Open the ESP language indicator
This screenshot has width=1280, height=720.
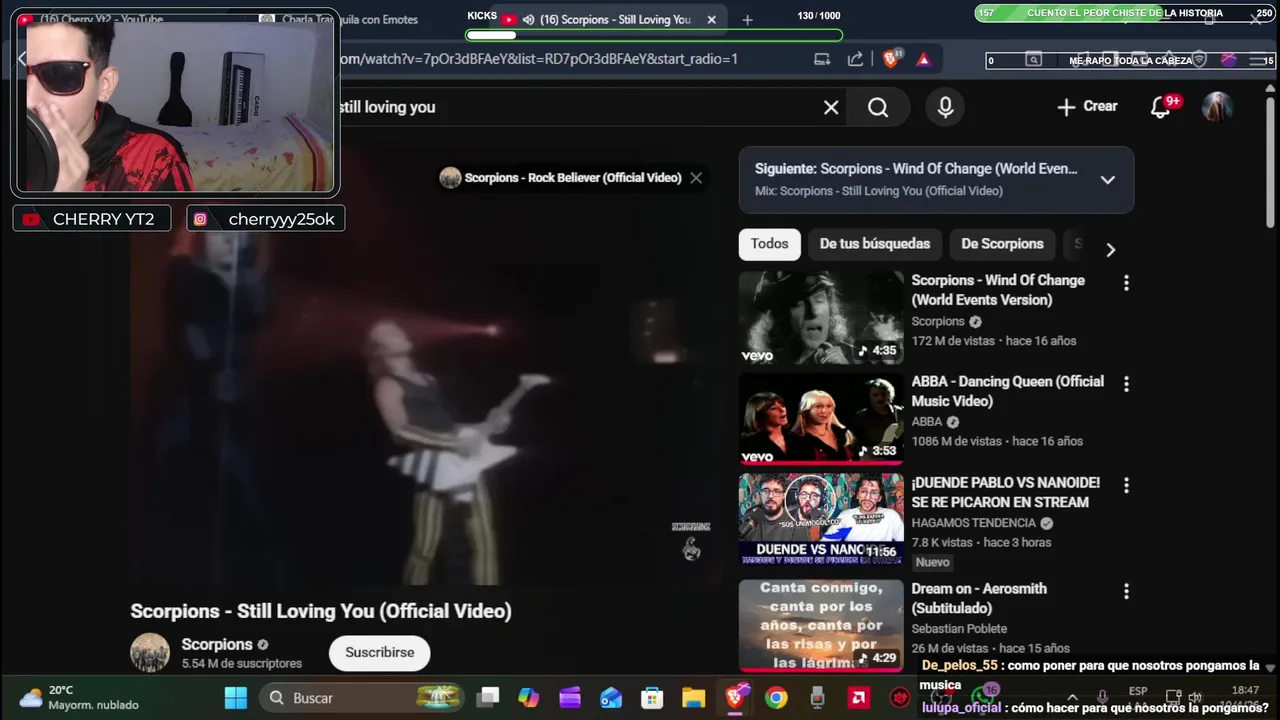tap(1138, 691)
